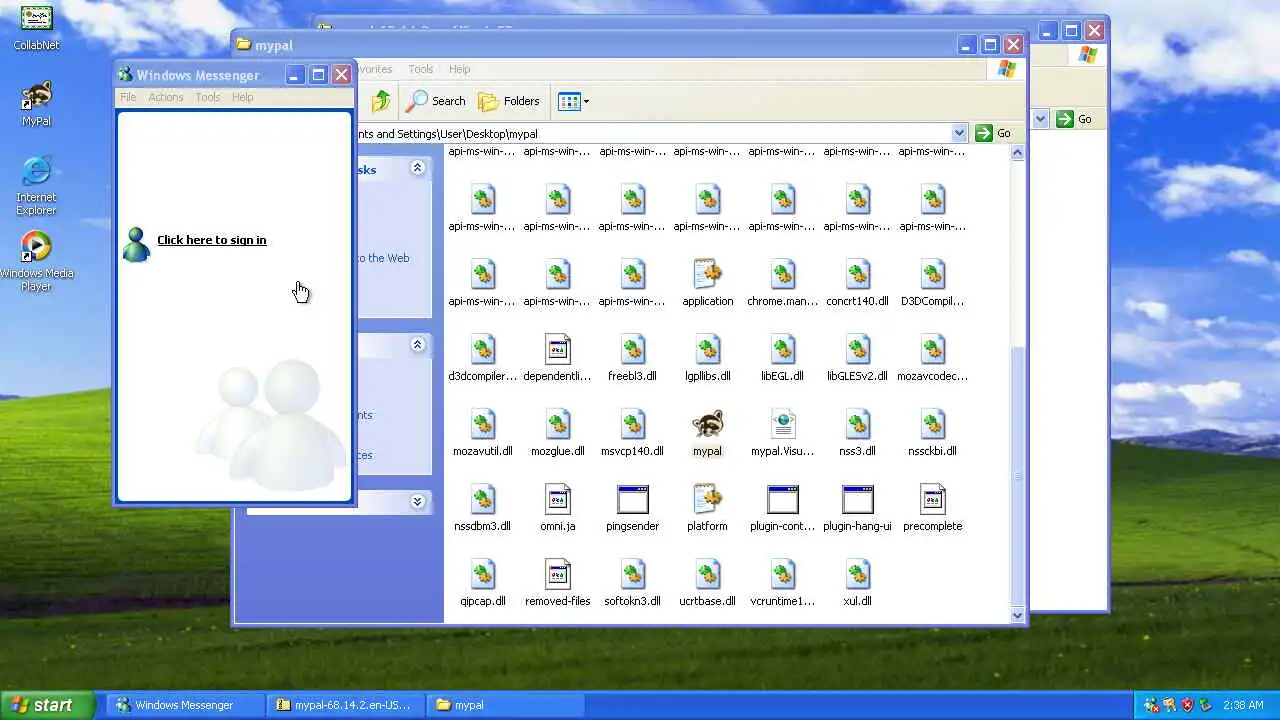Open the application file icon
The width and height of the screenshot is (1280, 720).
[x=707, y=274]
